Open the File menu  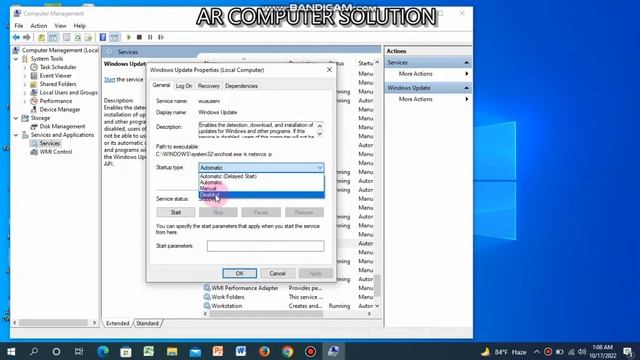[x=19, y=26]
